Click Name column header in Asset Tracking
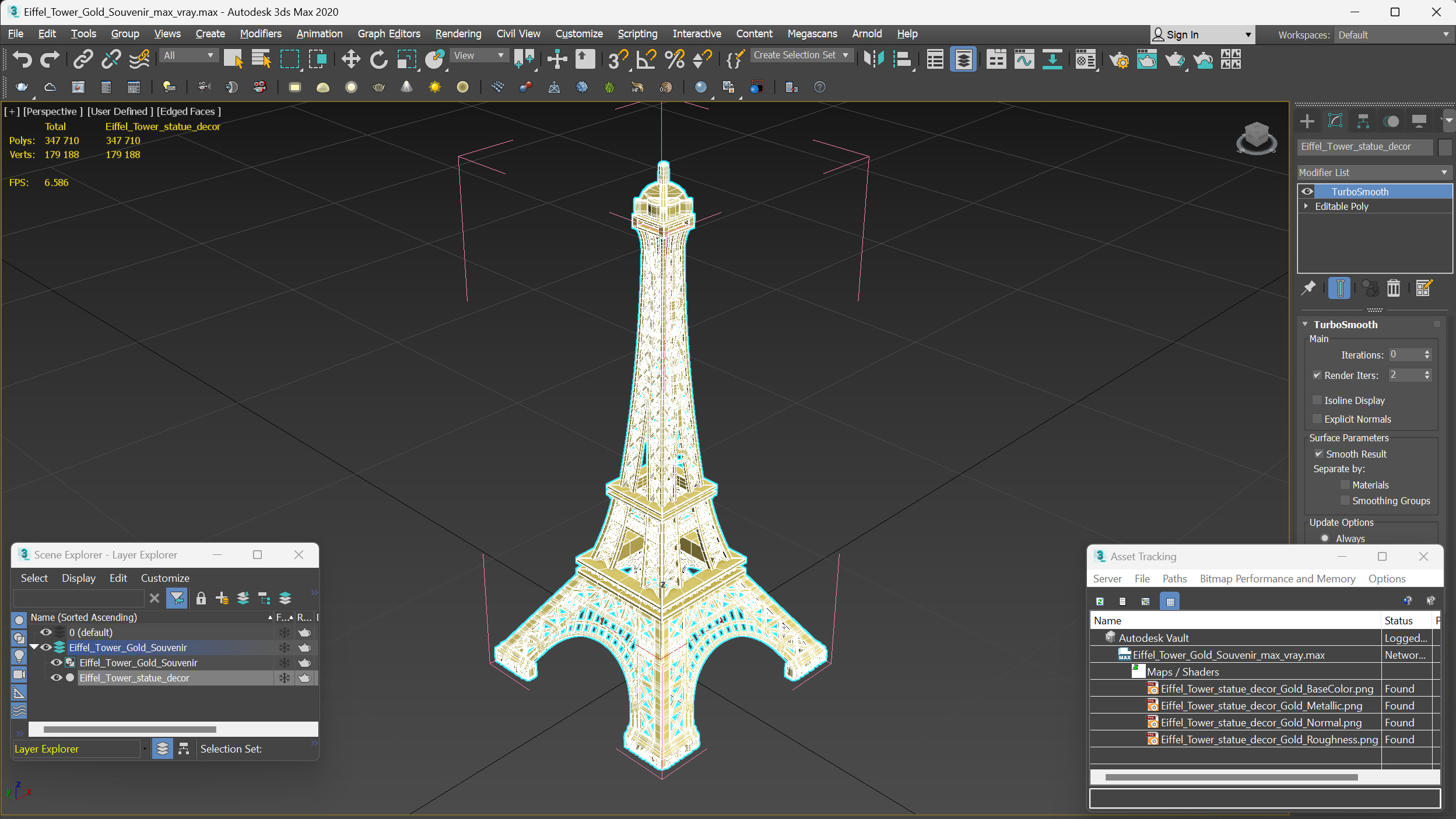Viewport: 1456px width, 819px height. click(1236, 620)
